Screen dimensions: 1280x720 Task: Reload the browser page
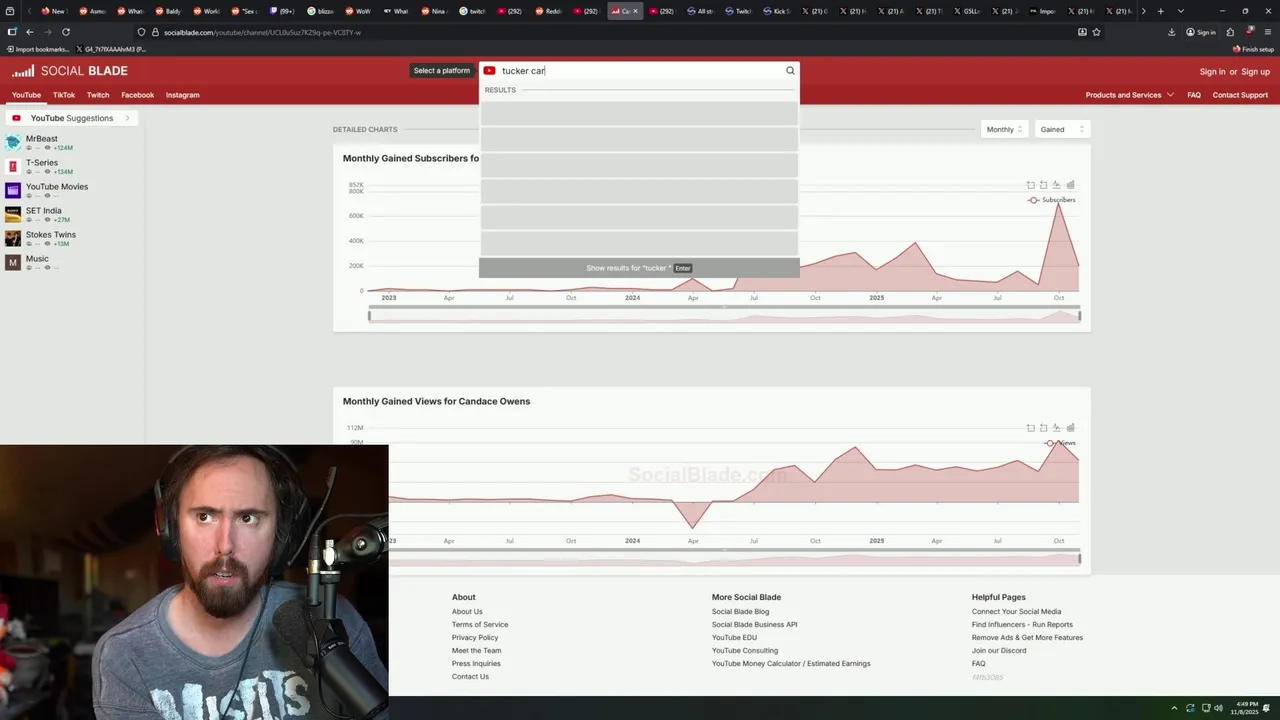[x=66, y=32]
